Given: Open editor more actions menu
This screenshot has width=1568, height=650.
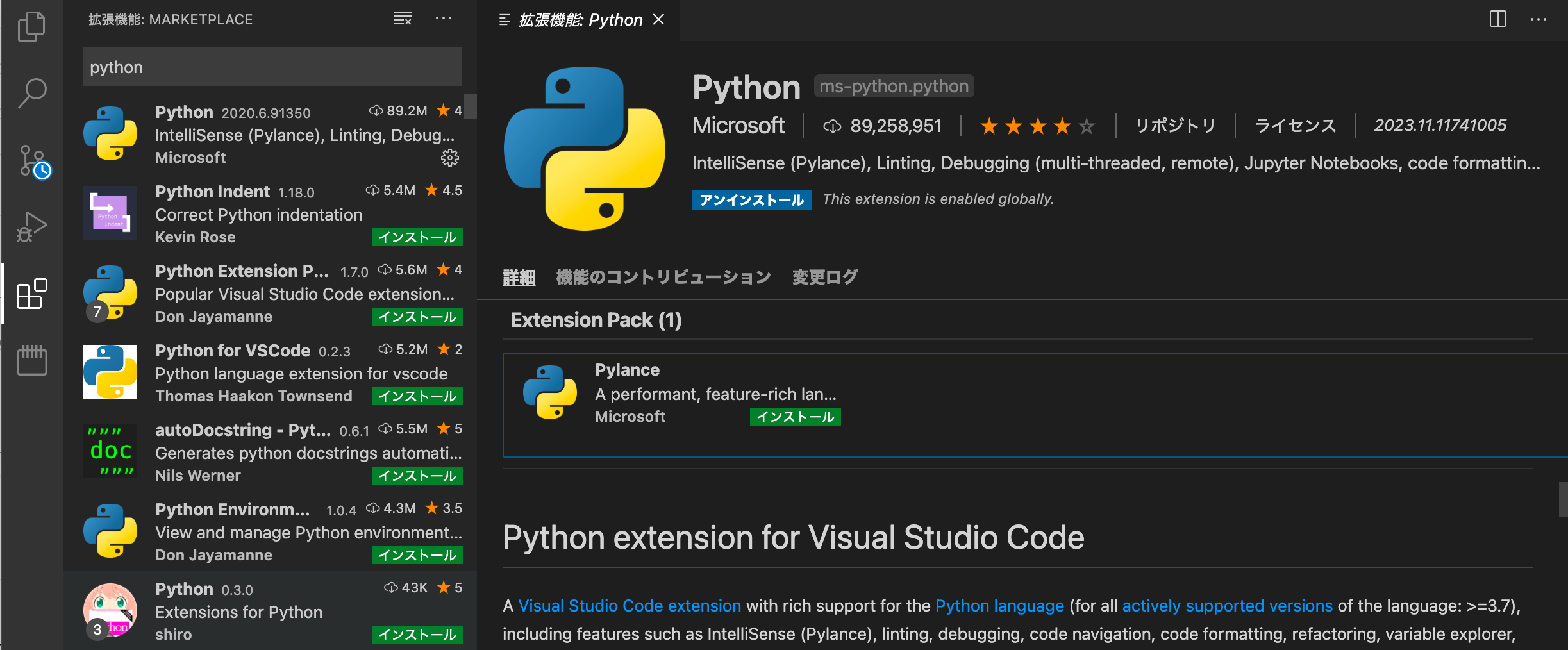Looking at the screenshot, I should coord(1539,19).
